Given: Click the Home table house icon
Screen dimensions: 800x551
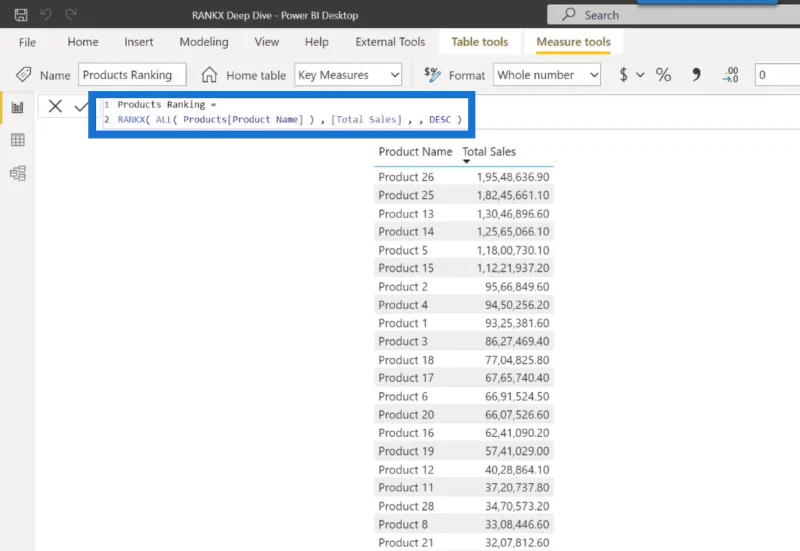Looking at the screenshot, I should (209, 75).
